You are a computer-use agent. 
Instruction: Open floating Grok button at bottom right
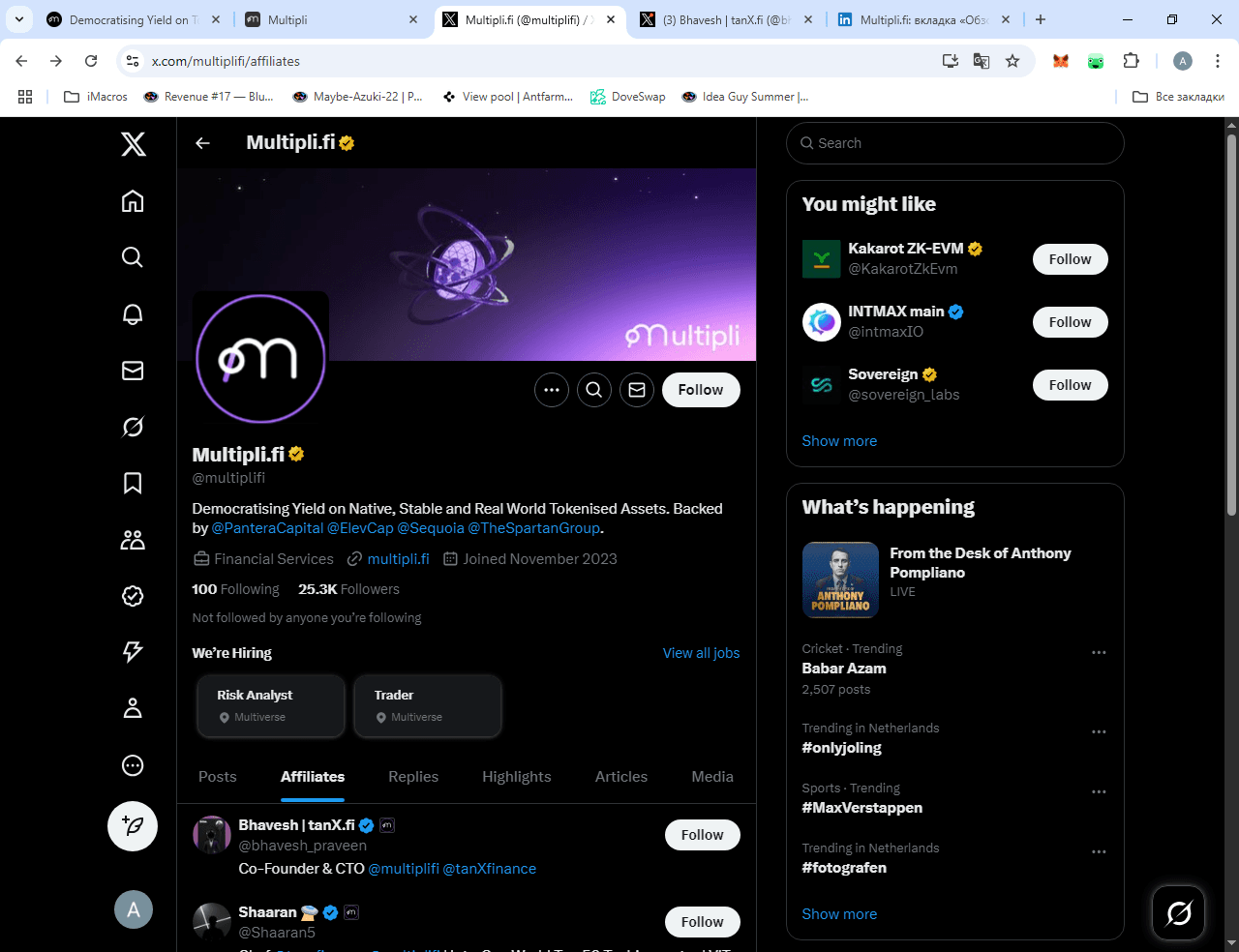(1179, 912)
